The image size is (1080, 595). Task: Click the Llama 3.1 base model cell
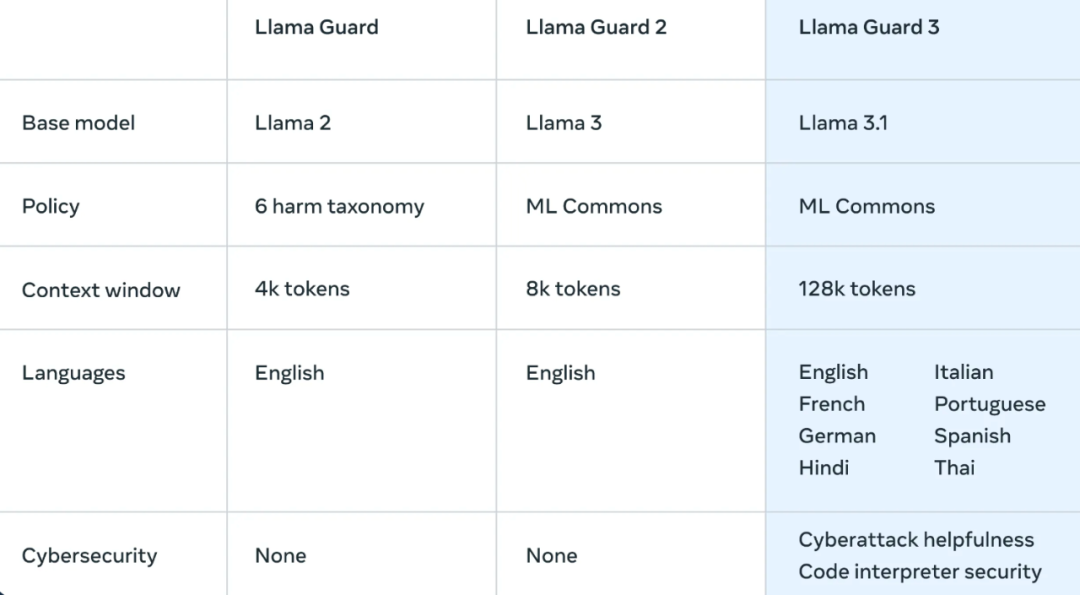843,123
